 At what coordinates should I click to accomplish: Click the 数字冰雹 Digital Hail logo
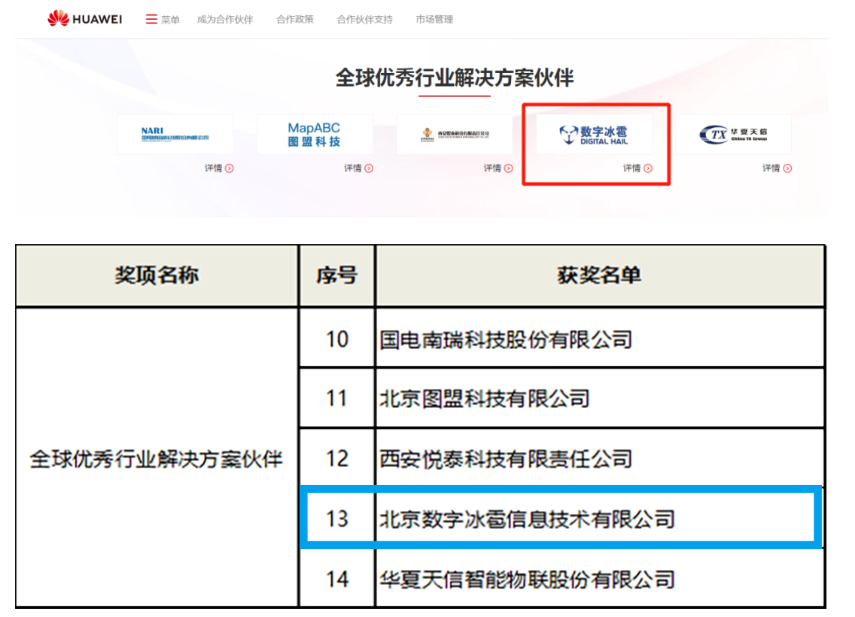pos(593,134)
